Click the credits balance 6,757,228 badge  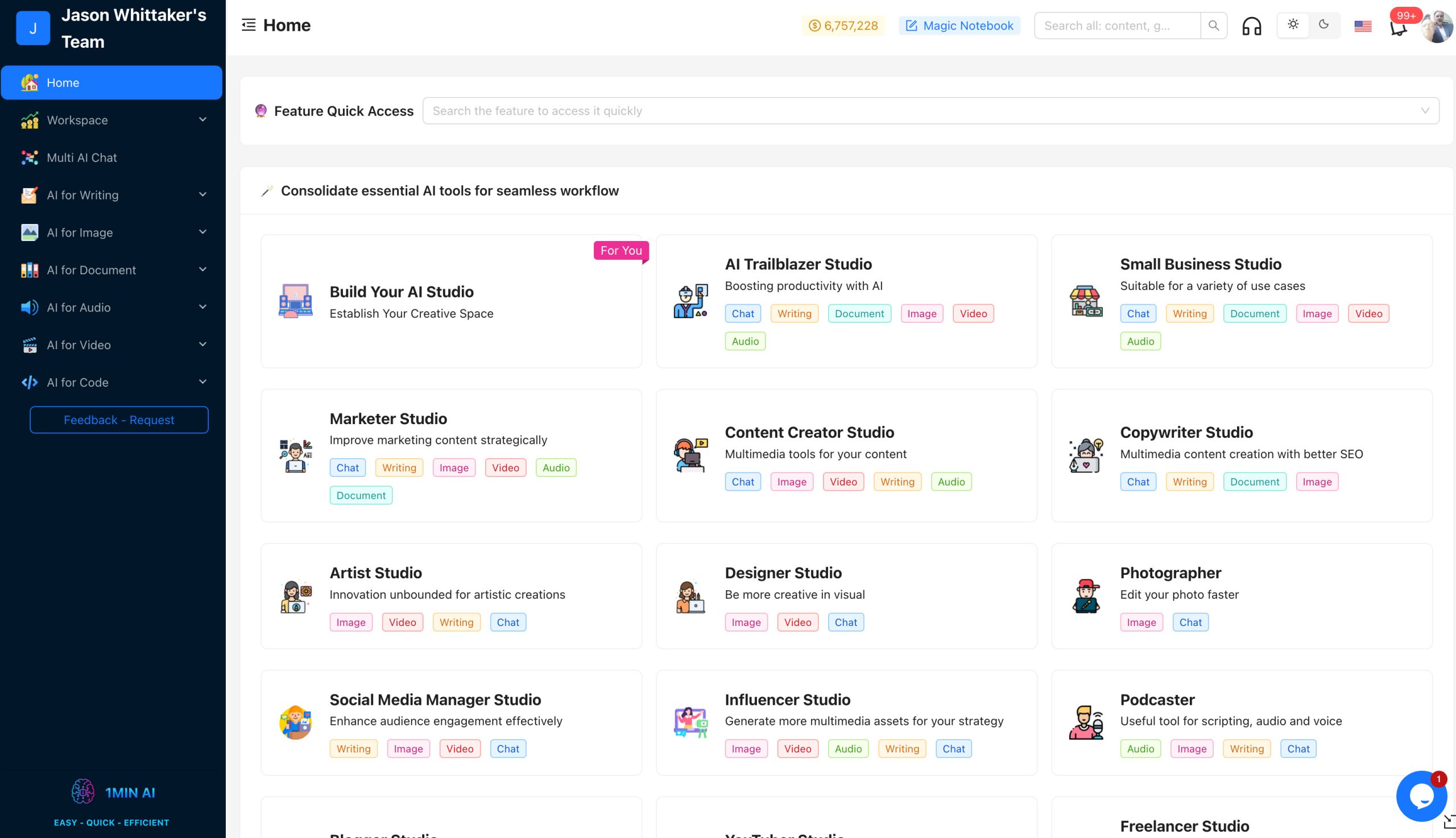click(x=843, y=26)
